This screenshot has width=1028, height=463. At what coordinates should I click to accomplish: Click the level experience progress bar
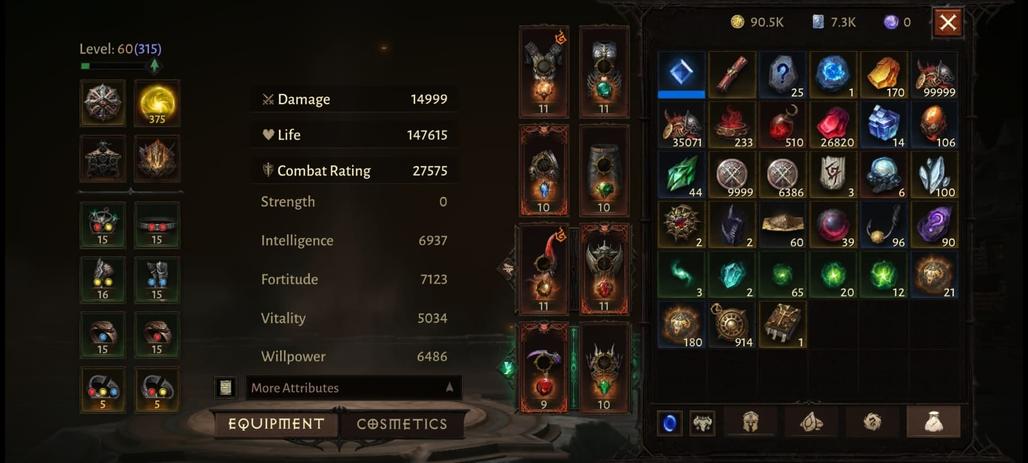[113, 66]
